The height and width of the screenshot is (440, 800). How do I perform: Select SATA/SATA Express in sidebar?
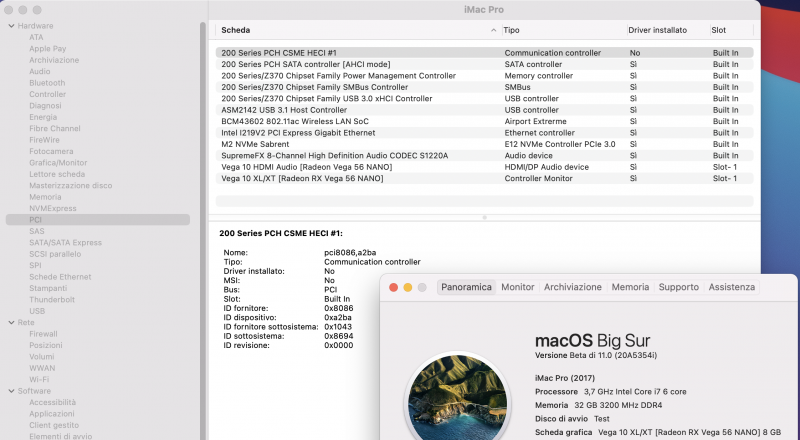click(65, 242)
